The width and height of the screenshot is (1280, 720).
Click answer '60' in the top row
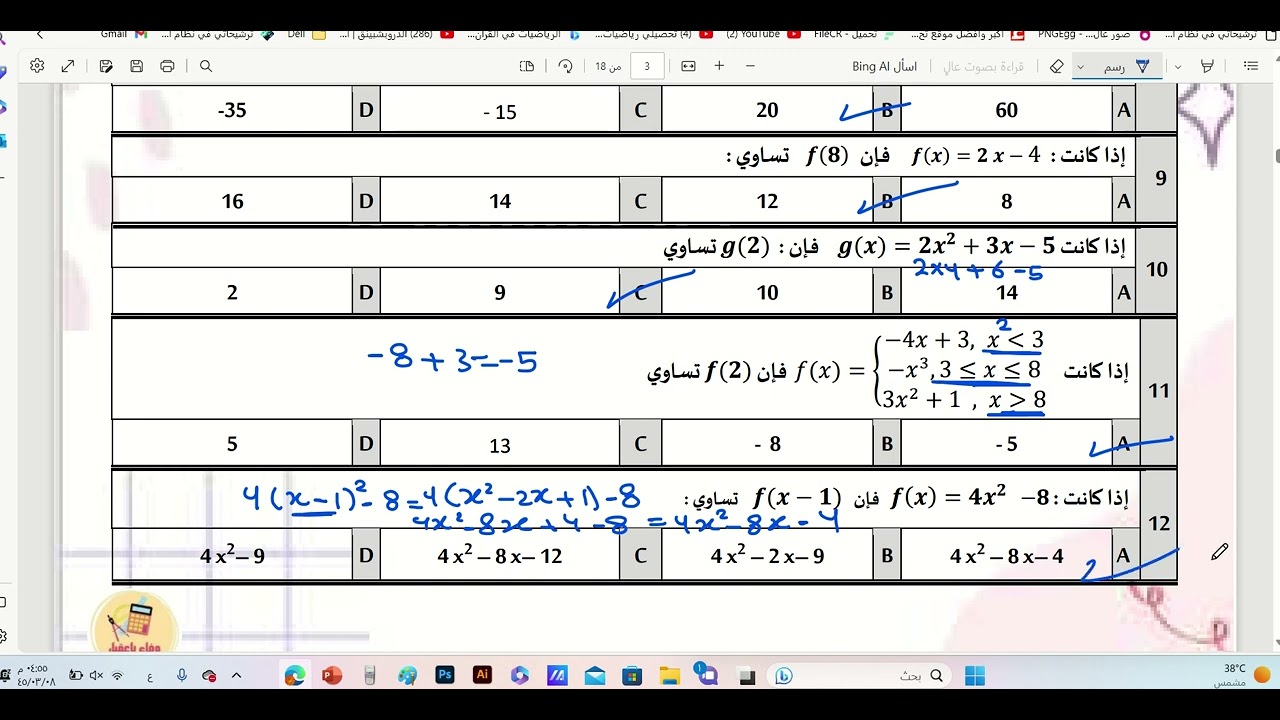pos(1006,110)
